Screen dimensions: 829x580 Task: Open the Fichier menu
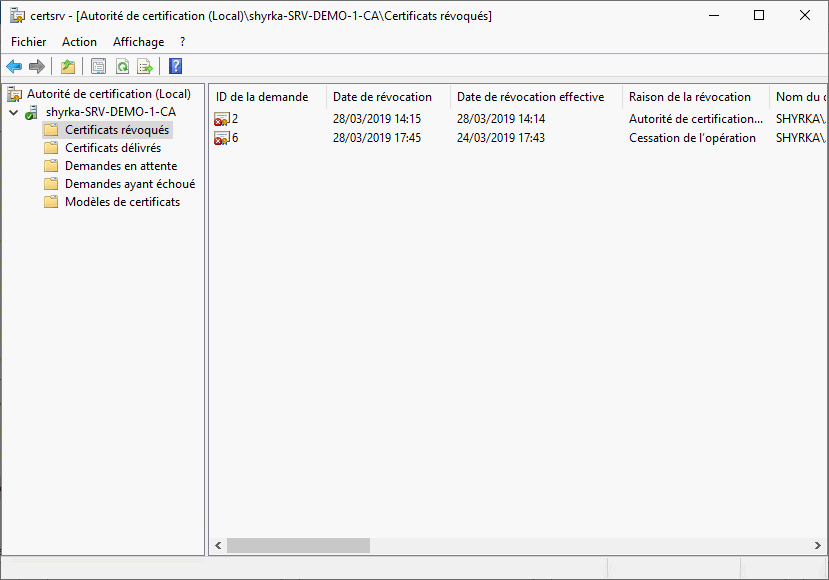click(x=29, y=42)
